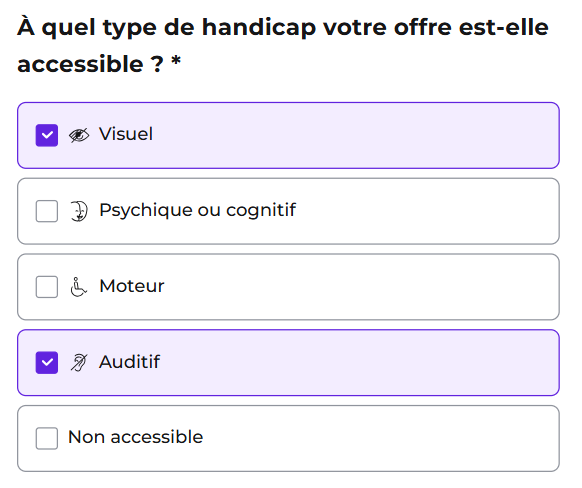This screenshot has height=488, width=582.
Task: Click the handicap type question heading
Action: coord(283,46)
